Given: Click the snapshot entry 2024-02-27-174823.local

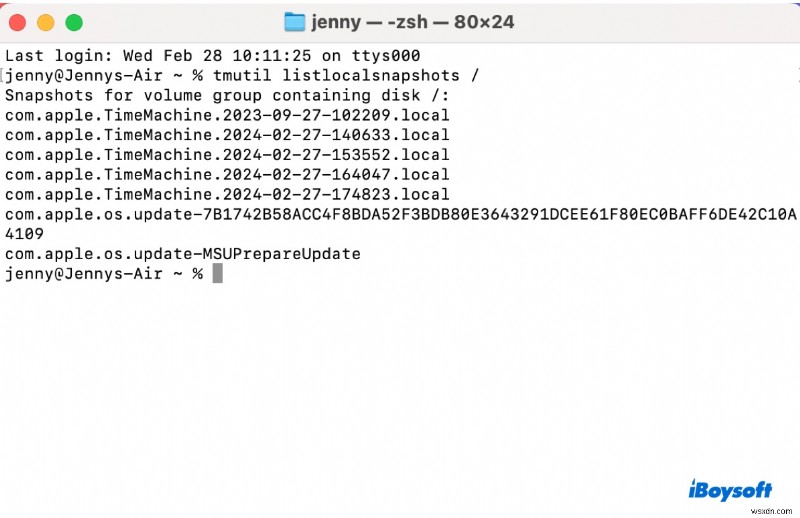Looking at the screenshot, I should (227, 194).
